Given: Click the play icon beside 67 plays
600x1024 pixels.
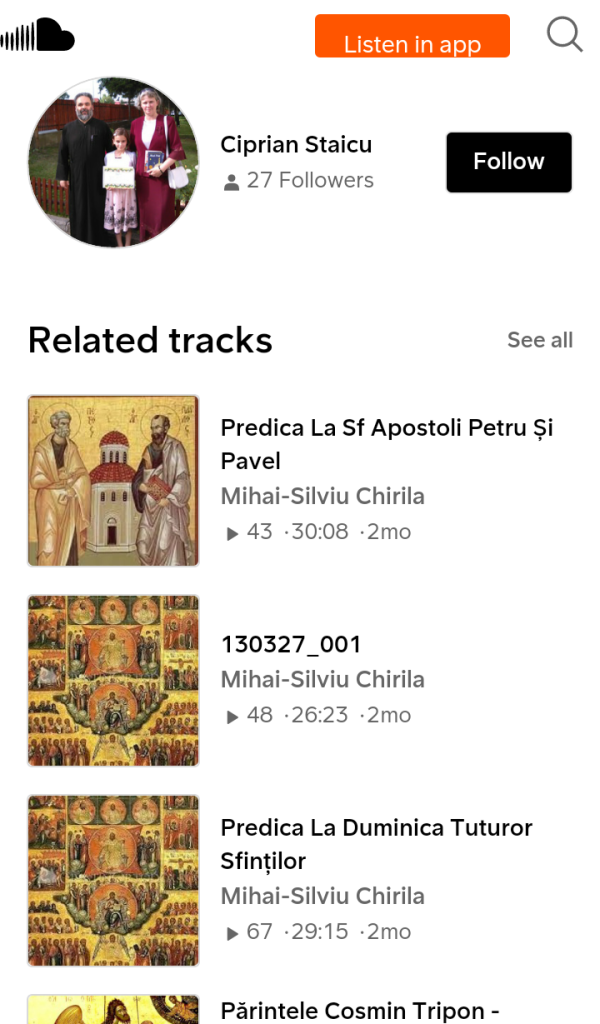Looking at the screenshot, I should pyautogui.click(x=233, y=933).
